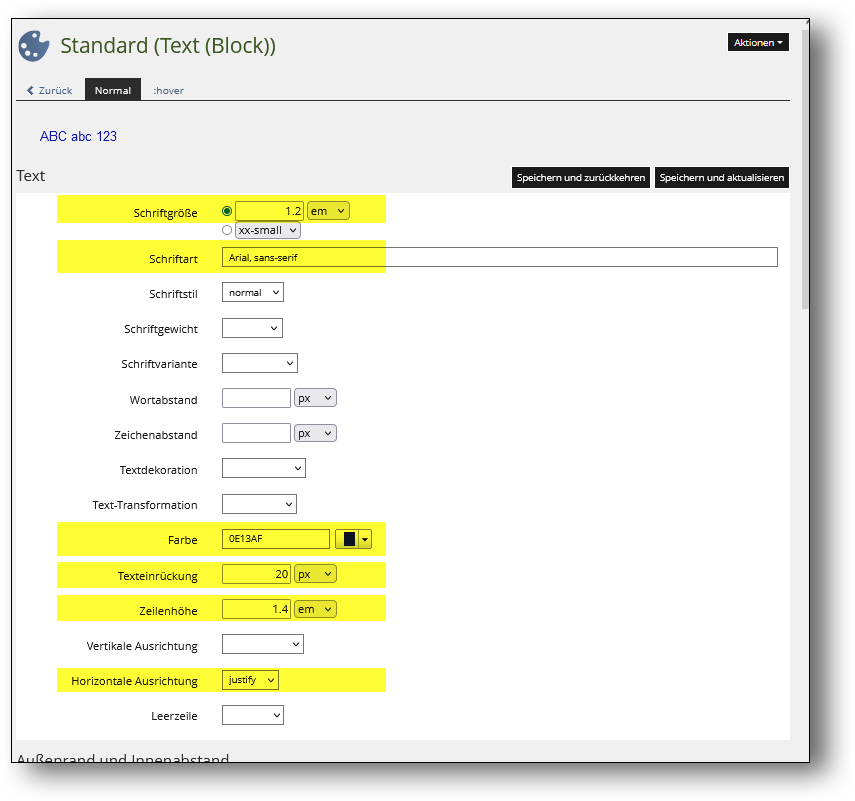Click Speichern und zurückkehren button

click(580, 178)
